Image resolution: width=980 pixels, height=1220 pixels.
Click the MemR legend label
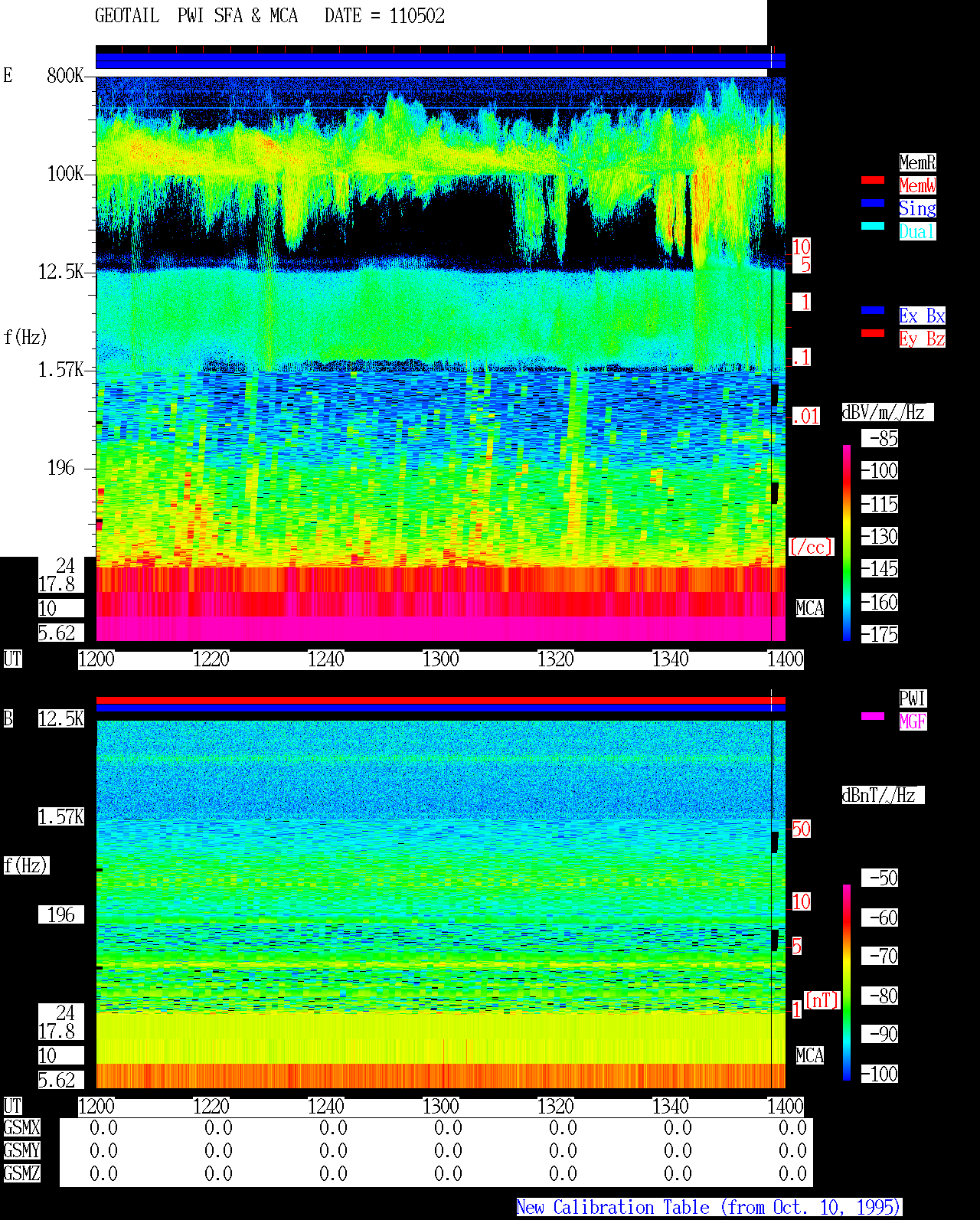click(x=917, y=162)
